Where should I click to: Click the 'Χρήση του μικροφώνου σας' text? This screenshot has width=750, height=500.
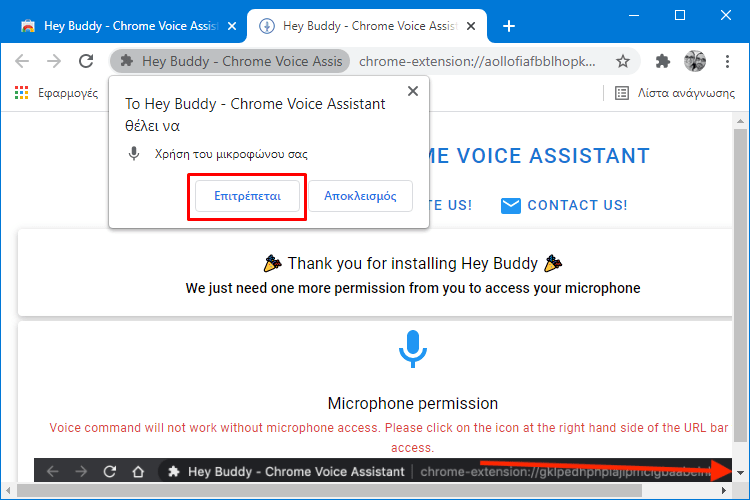coord(231,154)
